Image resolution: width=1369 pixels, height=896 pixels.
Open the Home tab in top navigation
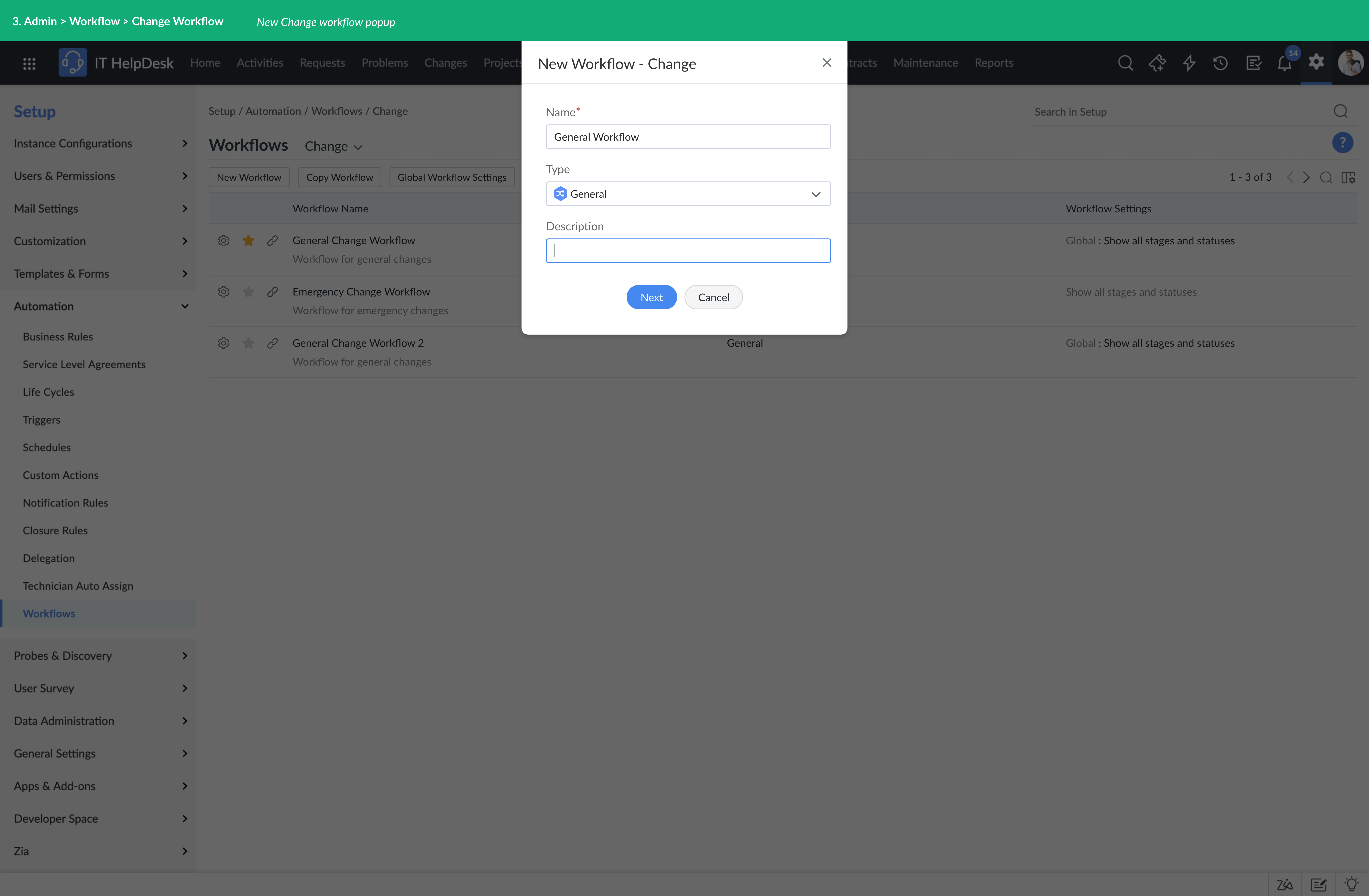click(x=205, y=63)
